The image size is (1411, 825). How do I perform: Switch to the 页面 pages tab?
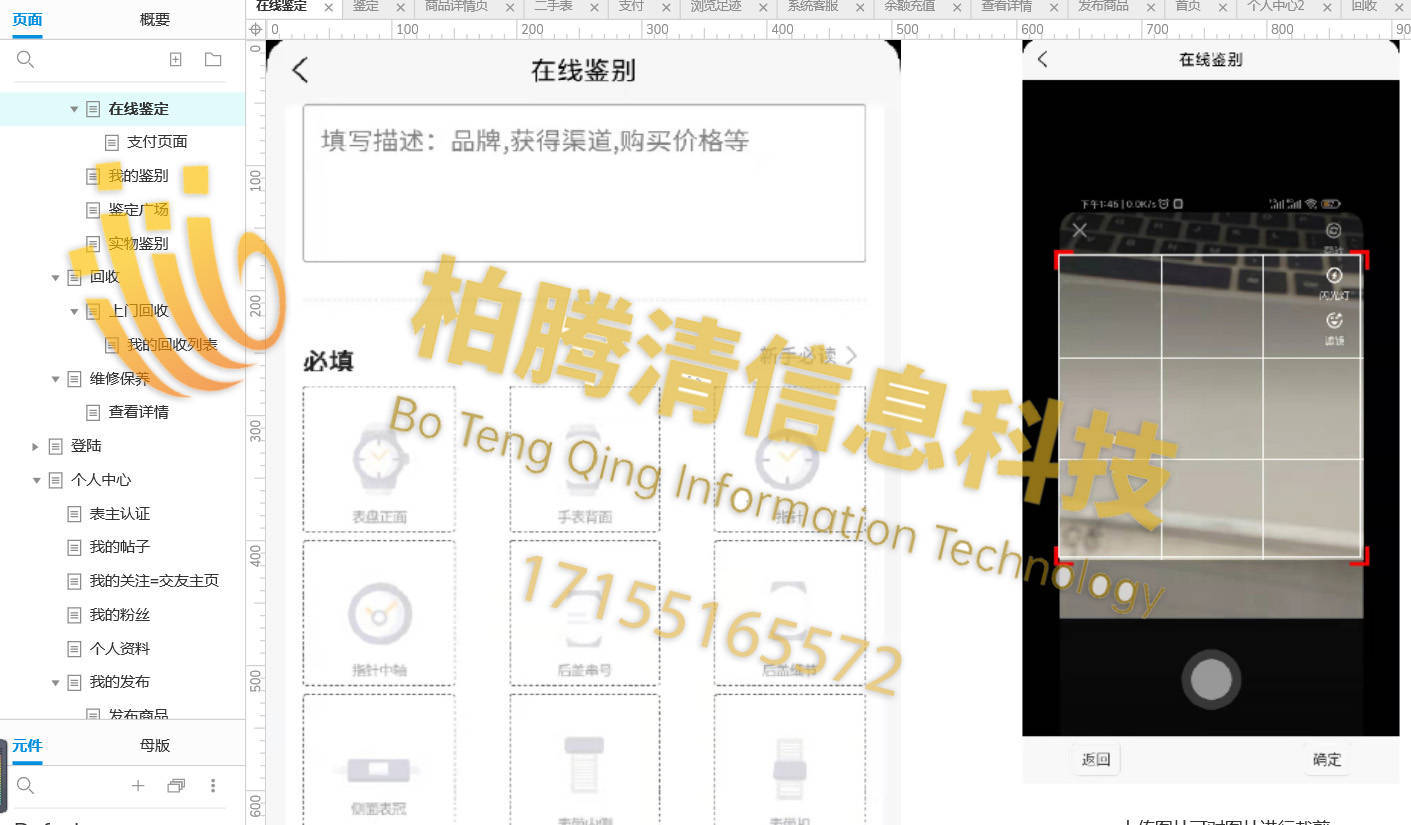[27, 19]
